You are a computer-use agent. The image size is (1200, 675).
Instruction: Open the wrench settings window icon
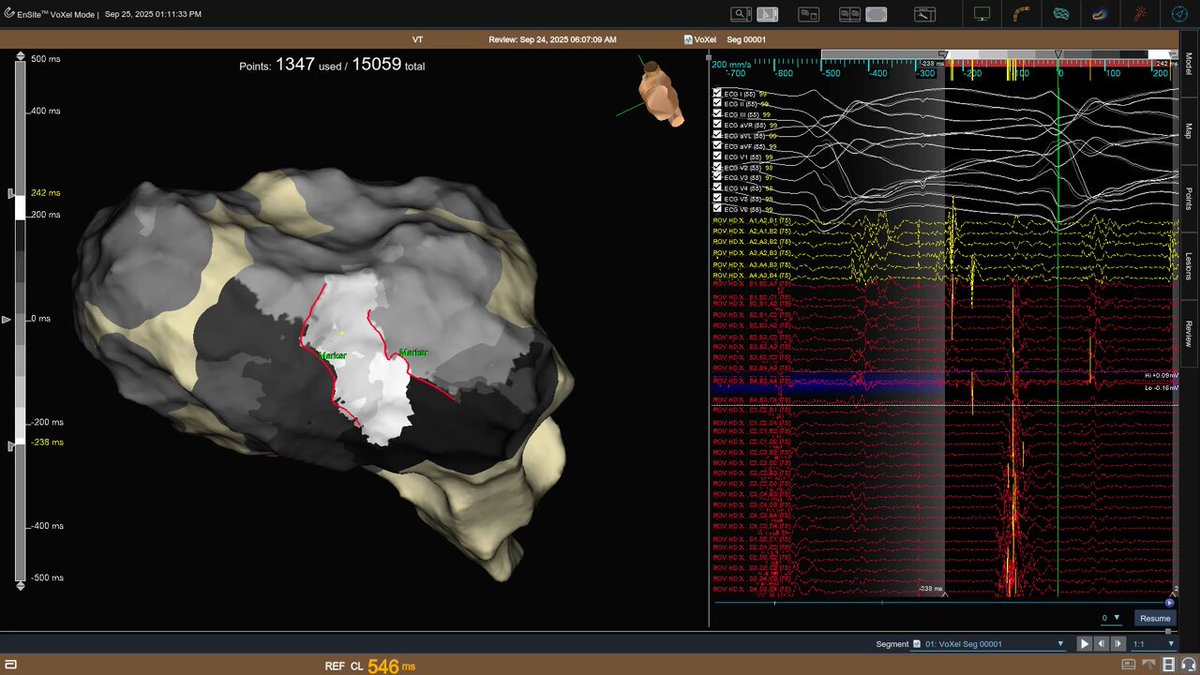pos(925,14)
